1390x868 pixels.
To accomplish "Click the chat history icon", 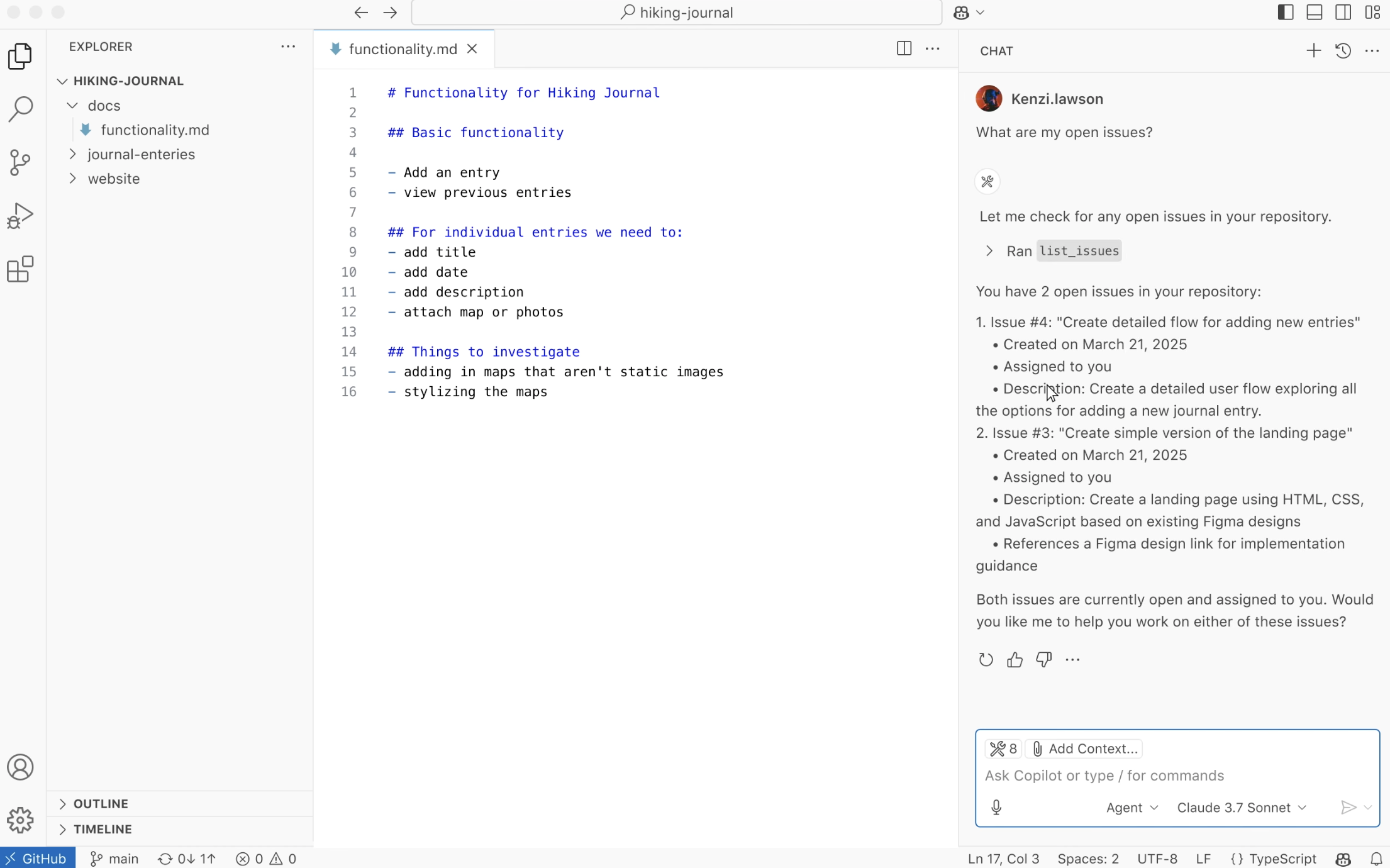I will (x=1343, y=51).
